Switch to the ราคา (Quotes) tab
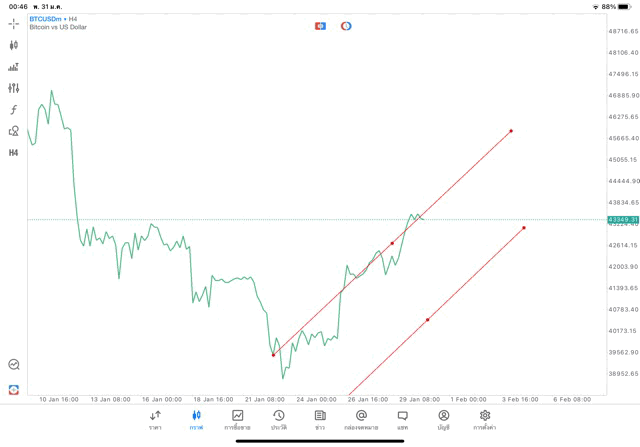This screenshot has height=447, width=640. pos(155,420)
